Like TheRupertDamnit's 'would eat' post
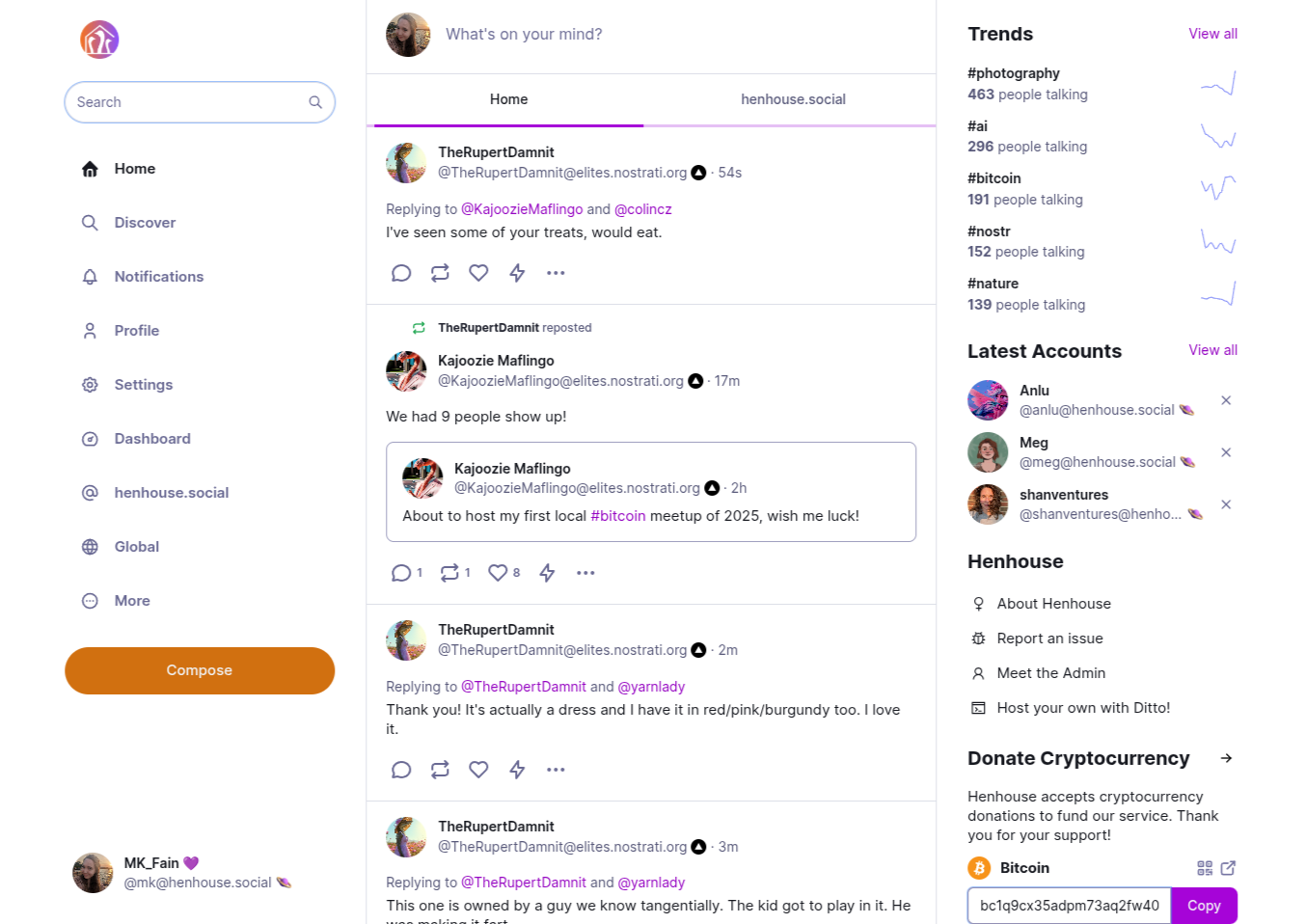1305x924 pixels. click(478, 273)
